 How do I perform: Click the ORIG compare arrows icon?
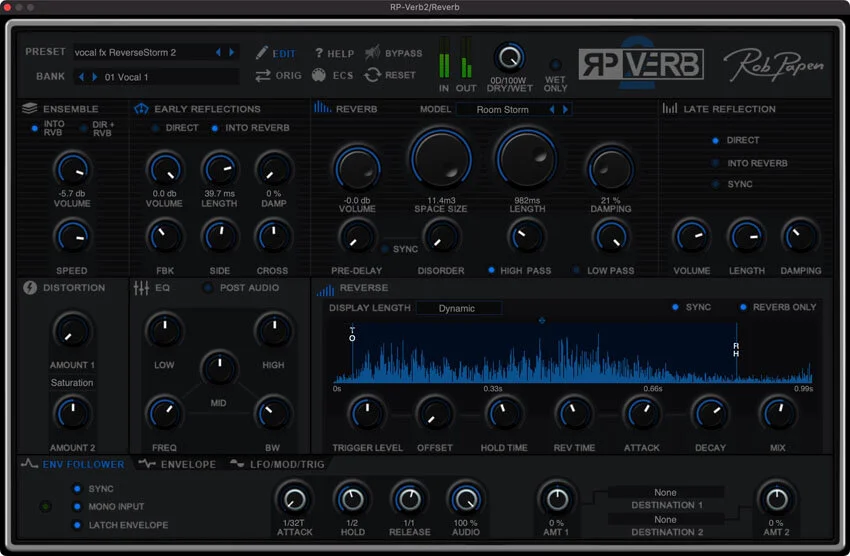point(263,75)
